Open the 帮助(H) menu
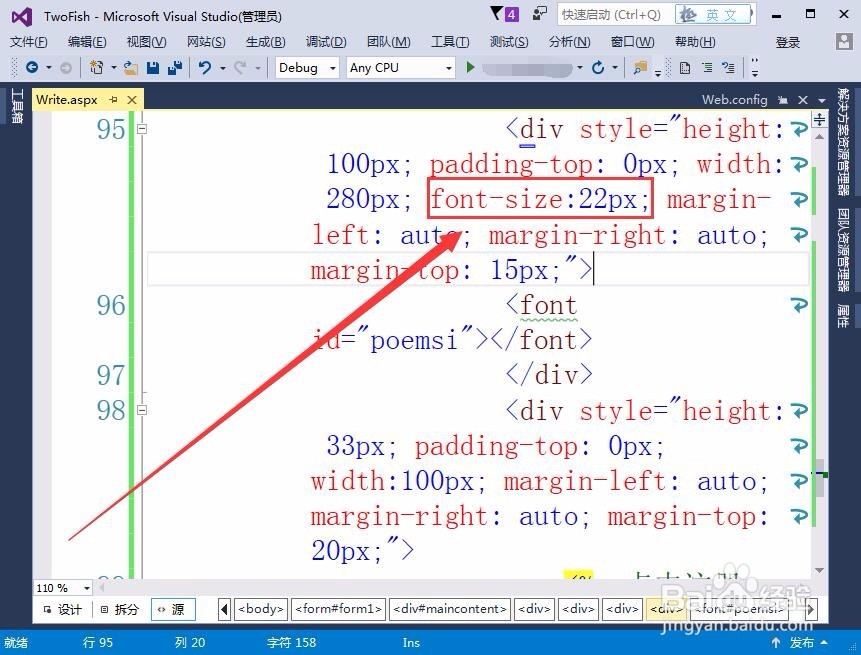 (695, 42)
